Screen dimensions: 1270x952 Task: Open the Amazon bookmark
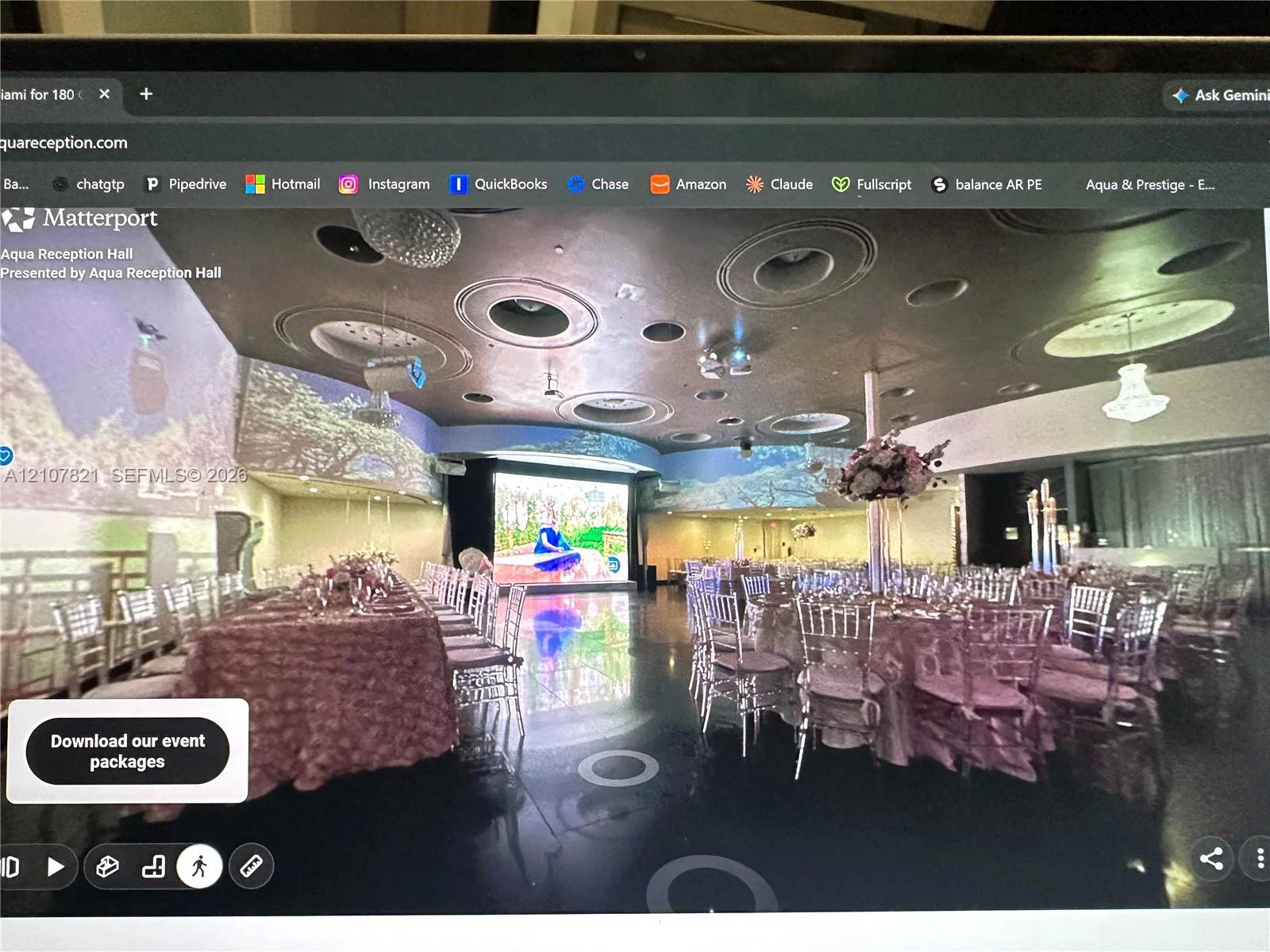pos(688,184)
